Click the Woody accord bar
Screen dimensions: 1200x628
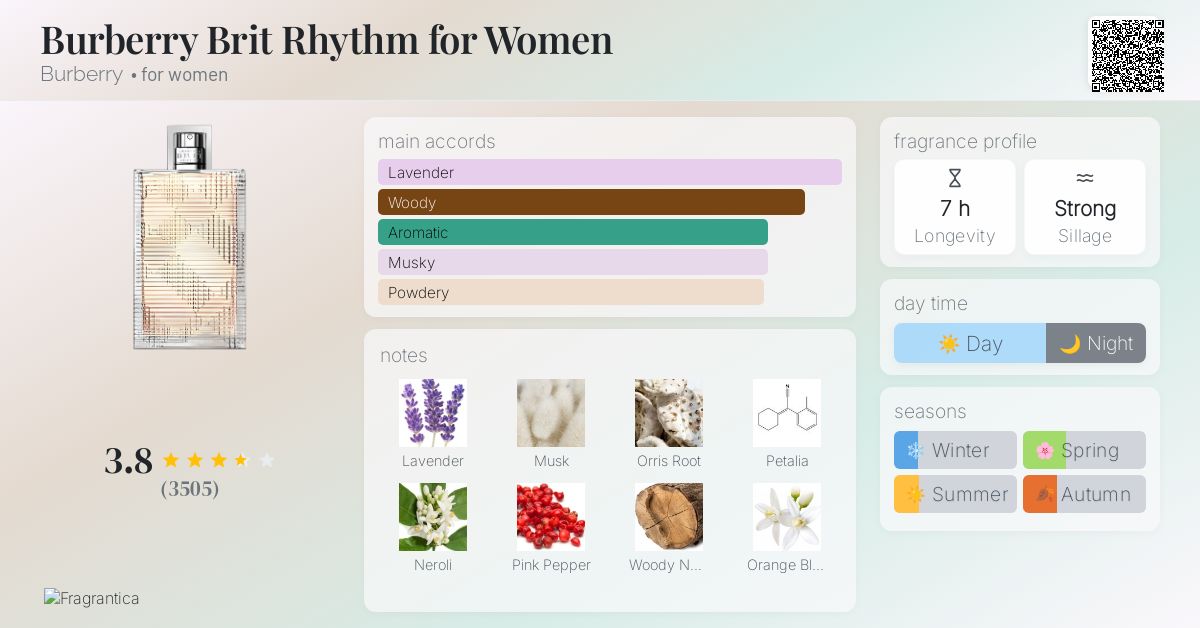coord(591,202)
